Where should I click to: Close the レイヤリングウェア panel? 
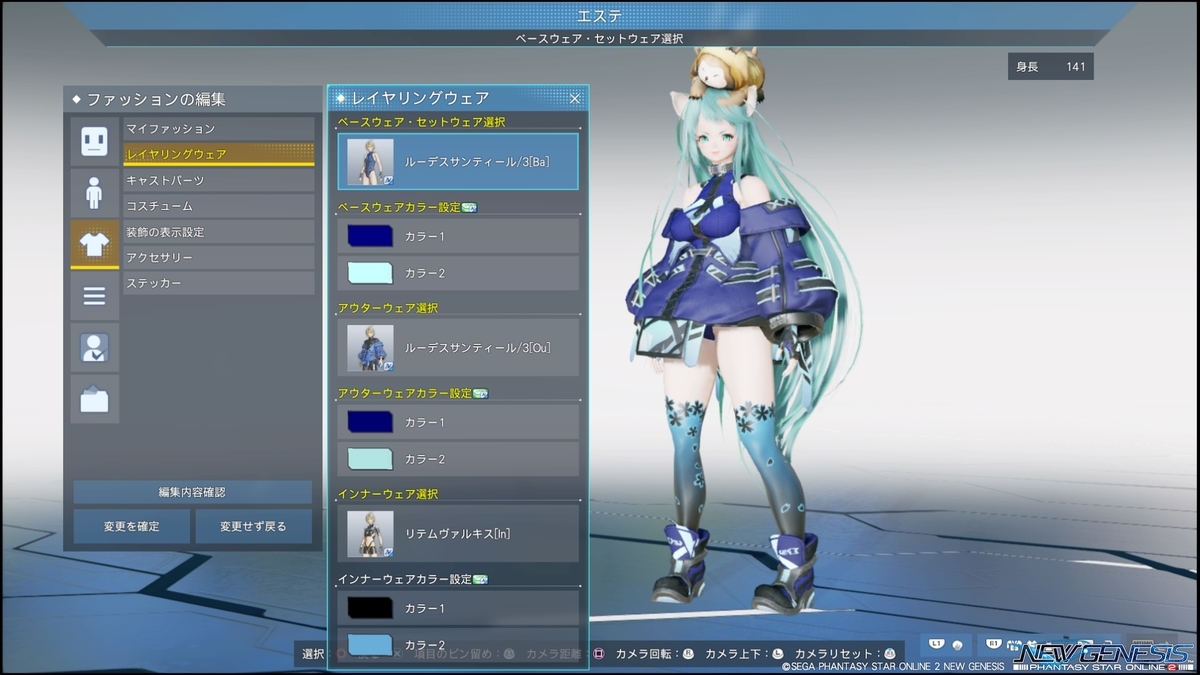pyautogui.click(x=575, y=98)
